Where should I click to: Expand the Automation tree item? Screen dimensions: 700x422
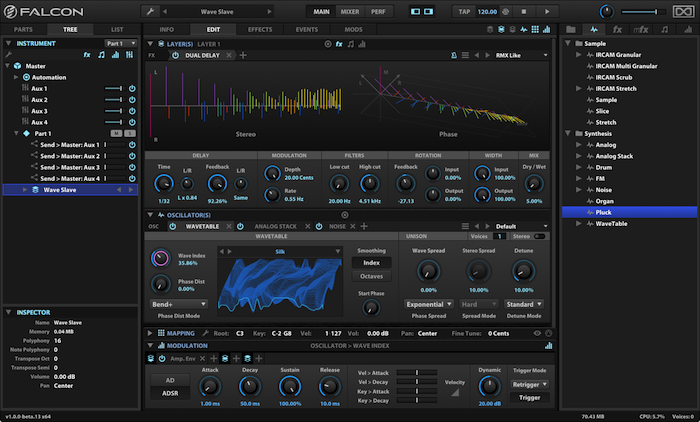(16, 77)
